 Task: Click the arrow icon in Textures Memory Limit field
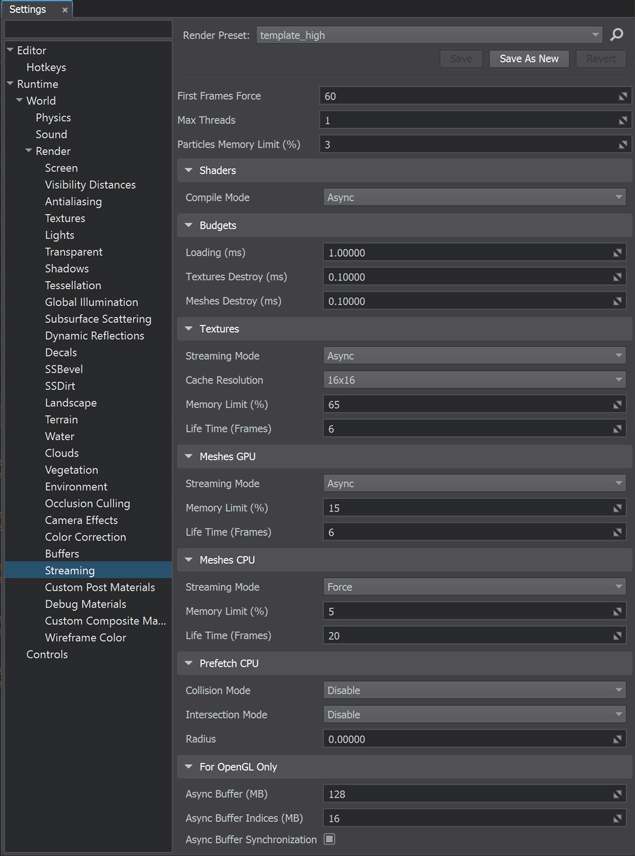618,405
